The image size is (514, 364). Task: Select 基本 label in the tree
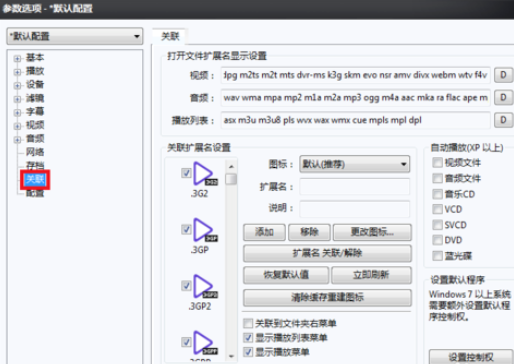[35, 57]
